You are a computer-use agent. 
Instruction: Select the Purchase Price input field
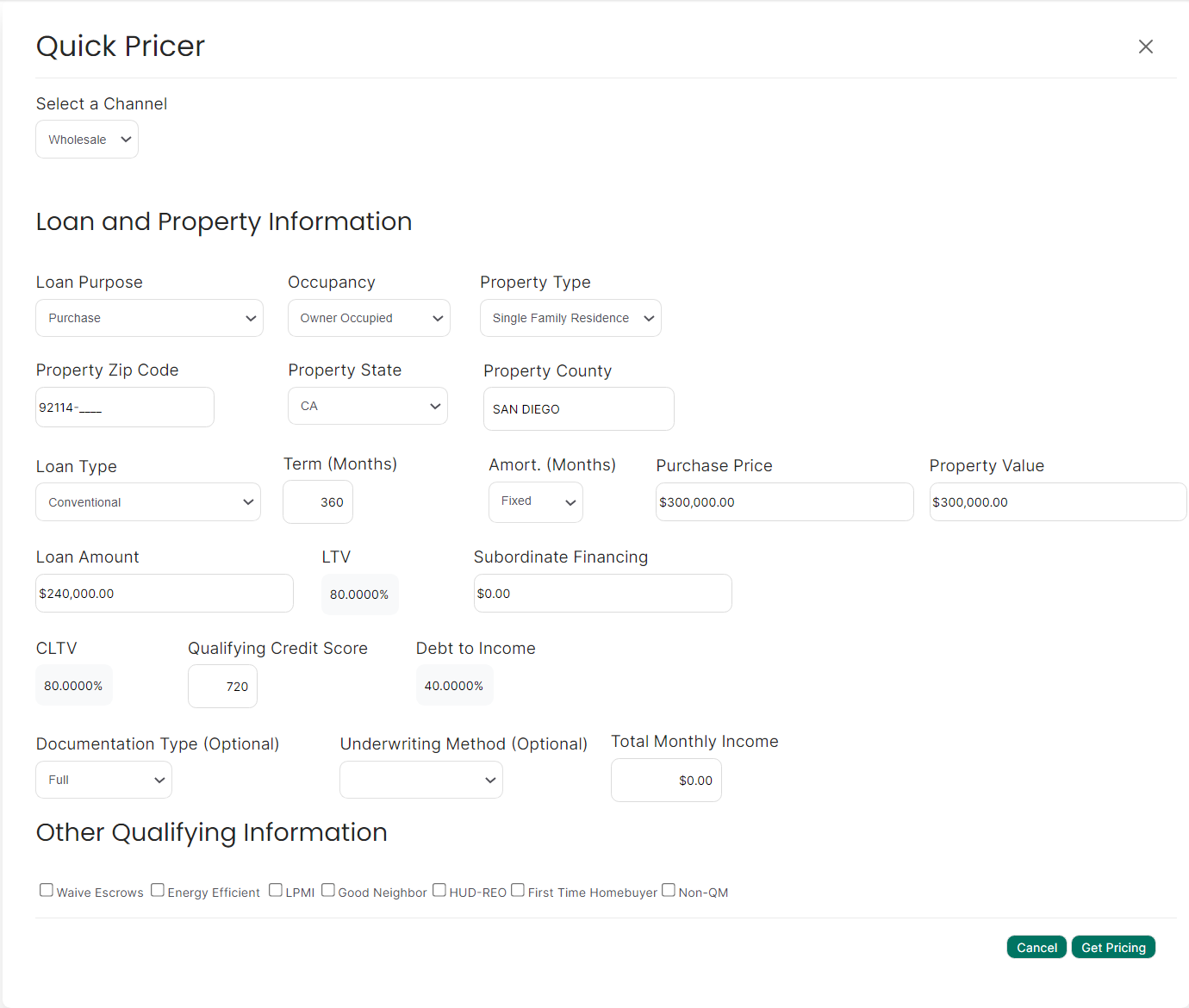[x=783, y=501]
